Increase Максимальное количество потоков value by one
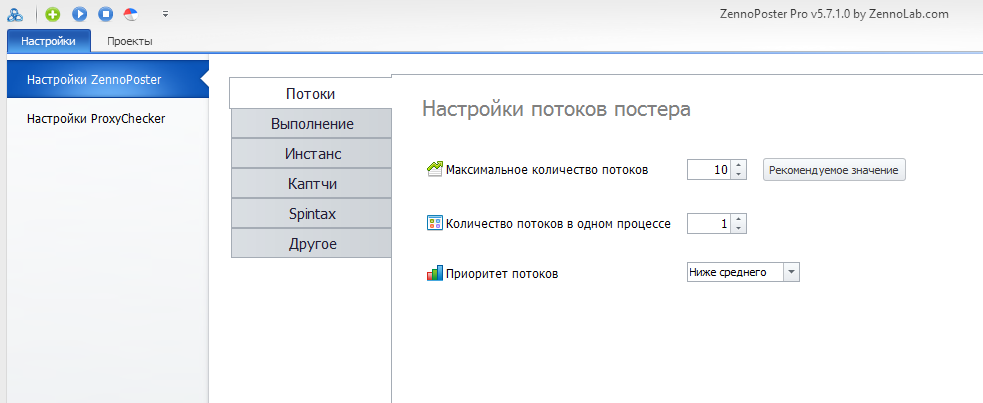The width and height of the screenshot is (983, 403). tap(739, 165)
